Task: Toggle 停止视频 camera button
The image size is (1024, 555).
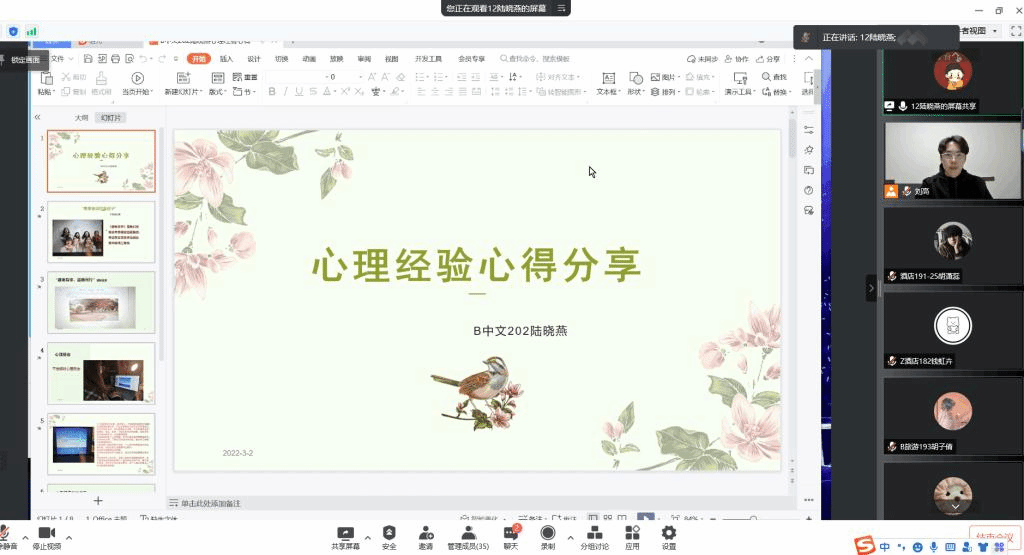Action: [46, 537]
